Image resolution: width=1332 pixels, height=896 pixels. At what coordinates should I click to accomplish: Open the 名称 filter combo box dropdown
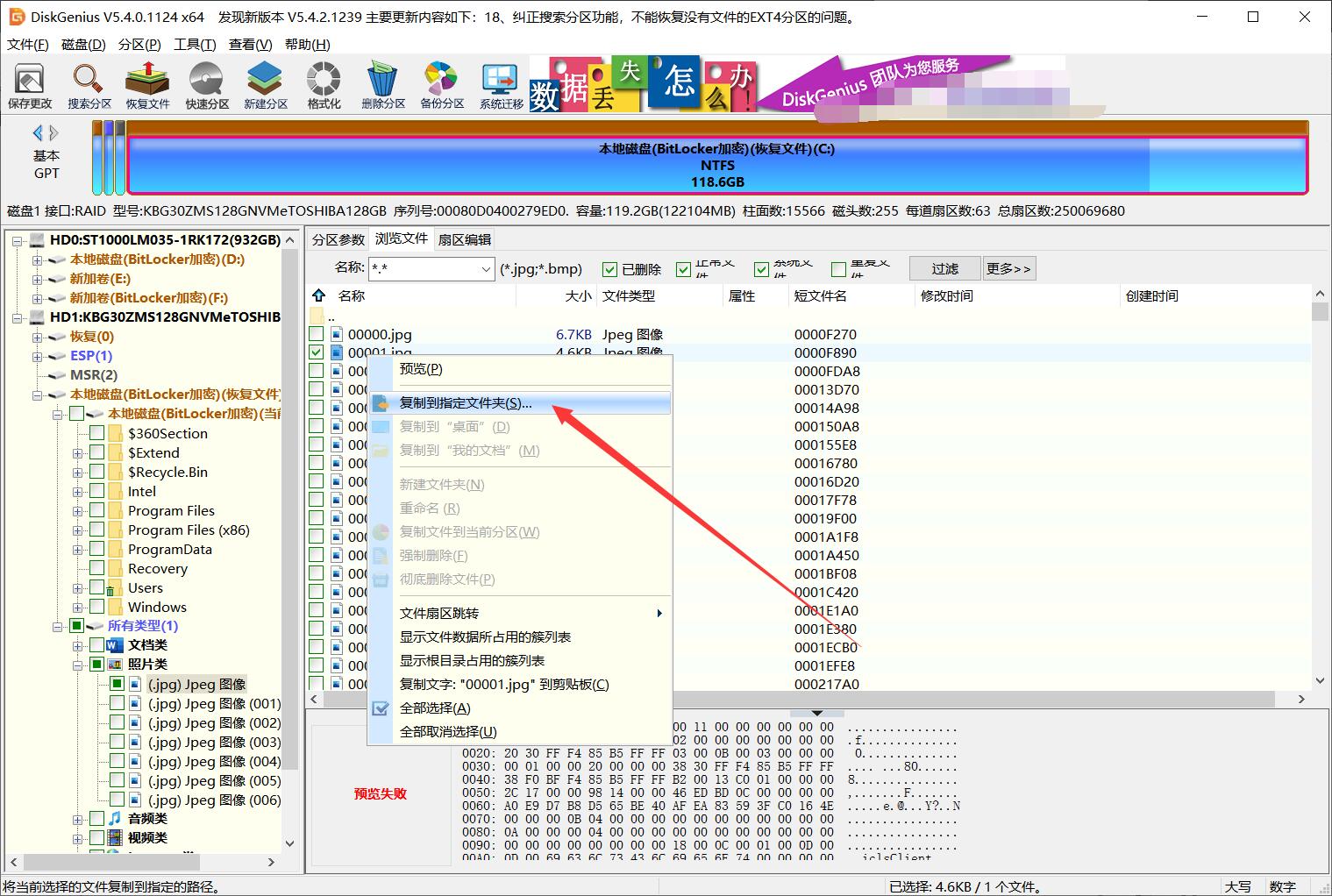[x=486, y=269]
